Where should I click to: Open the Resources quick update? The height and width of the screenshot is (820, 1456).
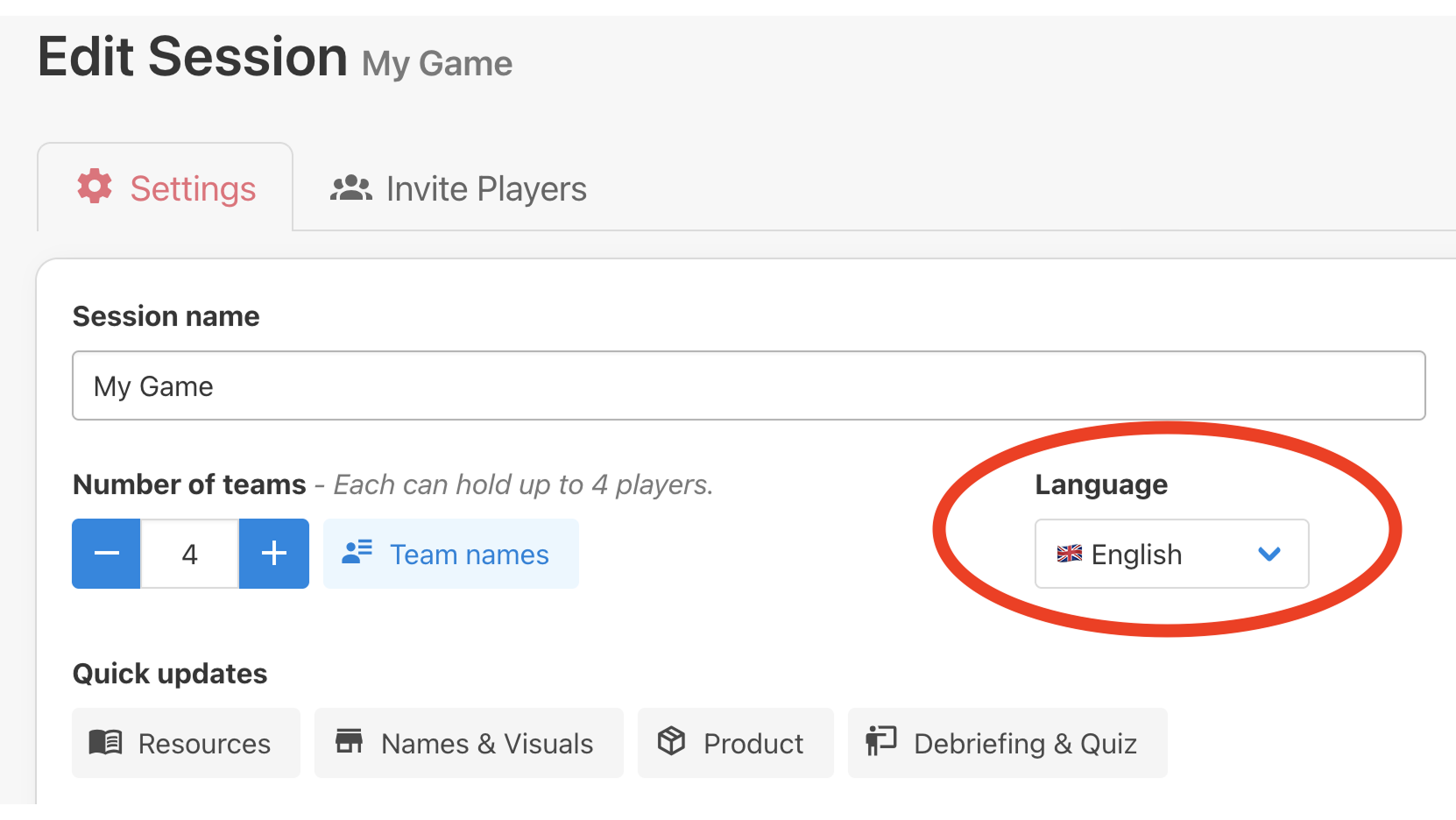tap(186, 743)
